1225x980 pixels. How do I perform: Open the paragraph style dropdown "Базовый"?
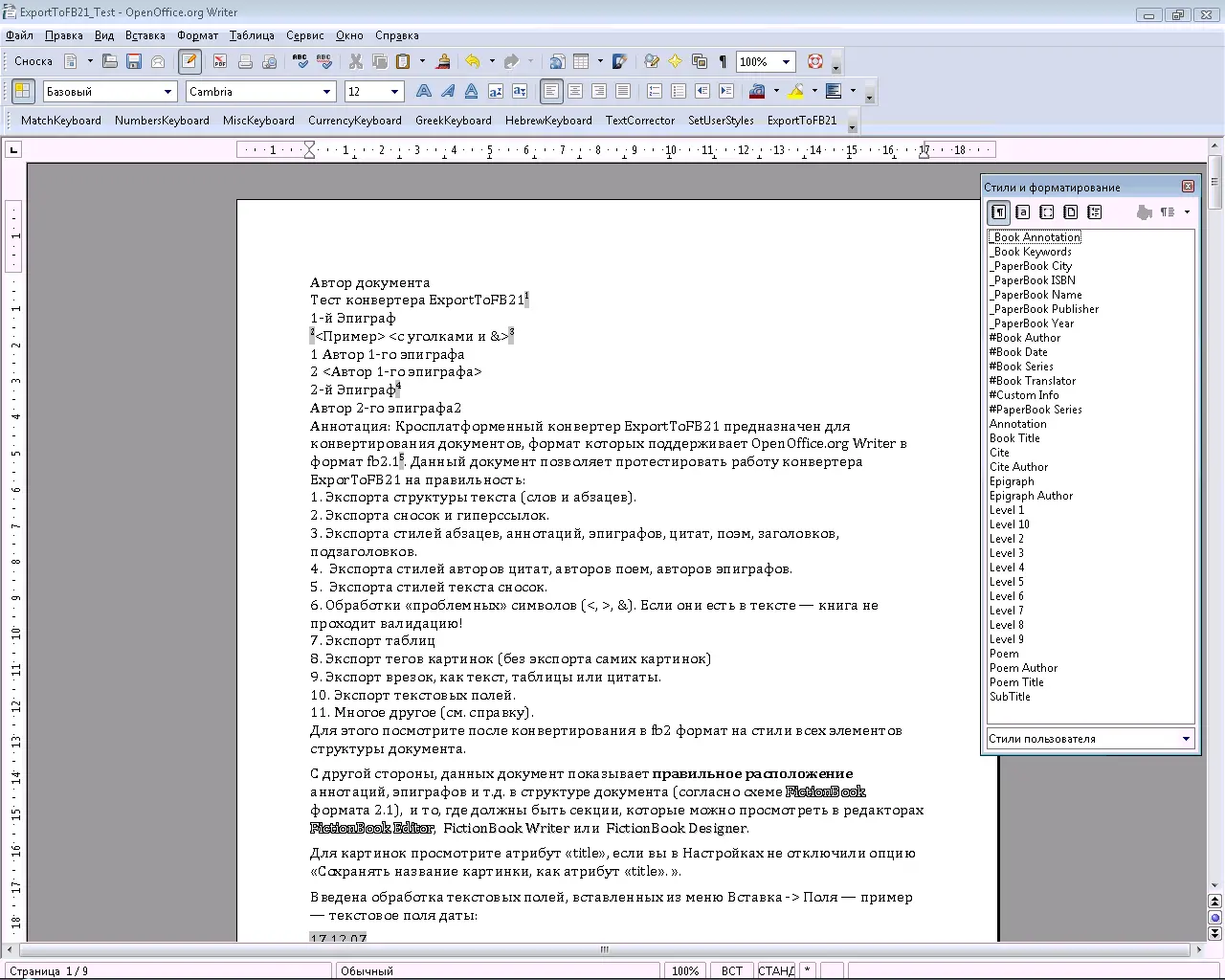pyautogui.click(x=167, y=91)
